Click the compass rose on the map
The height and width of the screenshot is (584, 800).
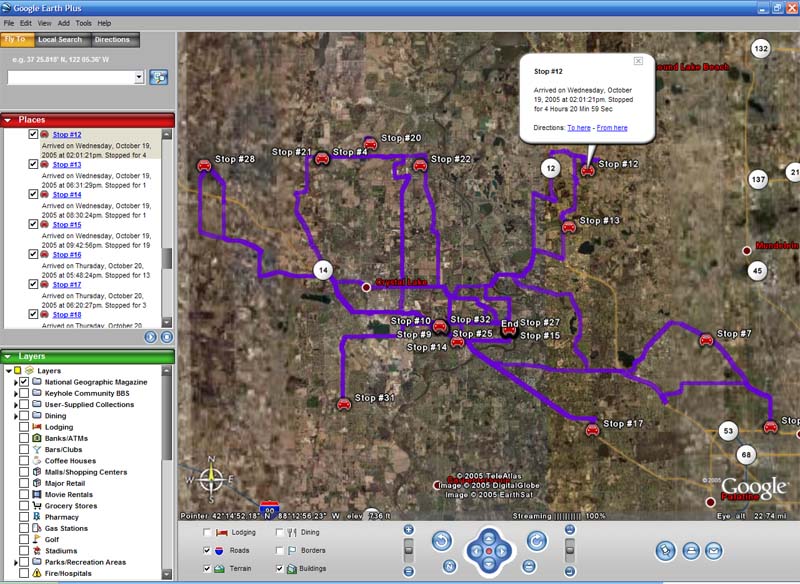[x=211, y=479]
